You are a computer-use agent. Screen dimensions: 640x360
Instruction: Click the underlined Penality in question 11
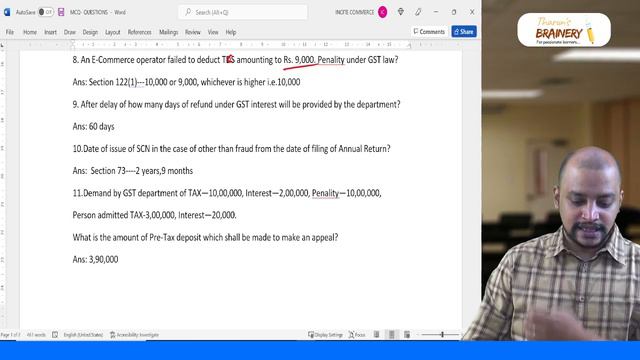click(x=325, y=193)
